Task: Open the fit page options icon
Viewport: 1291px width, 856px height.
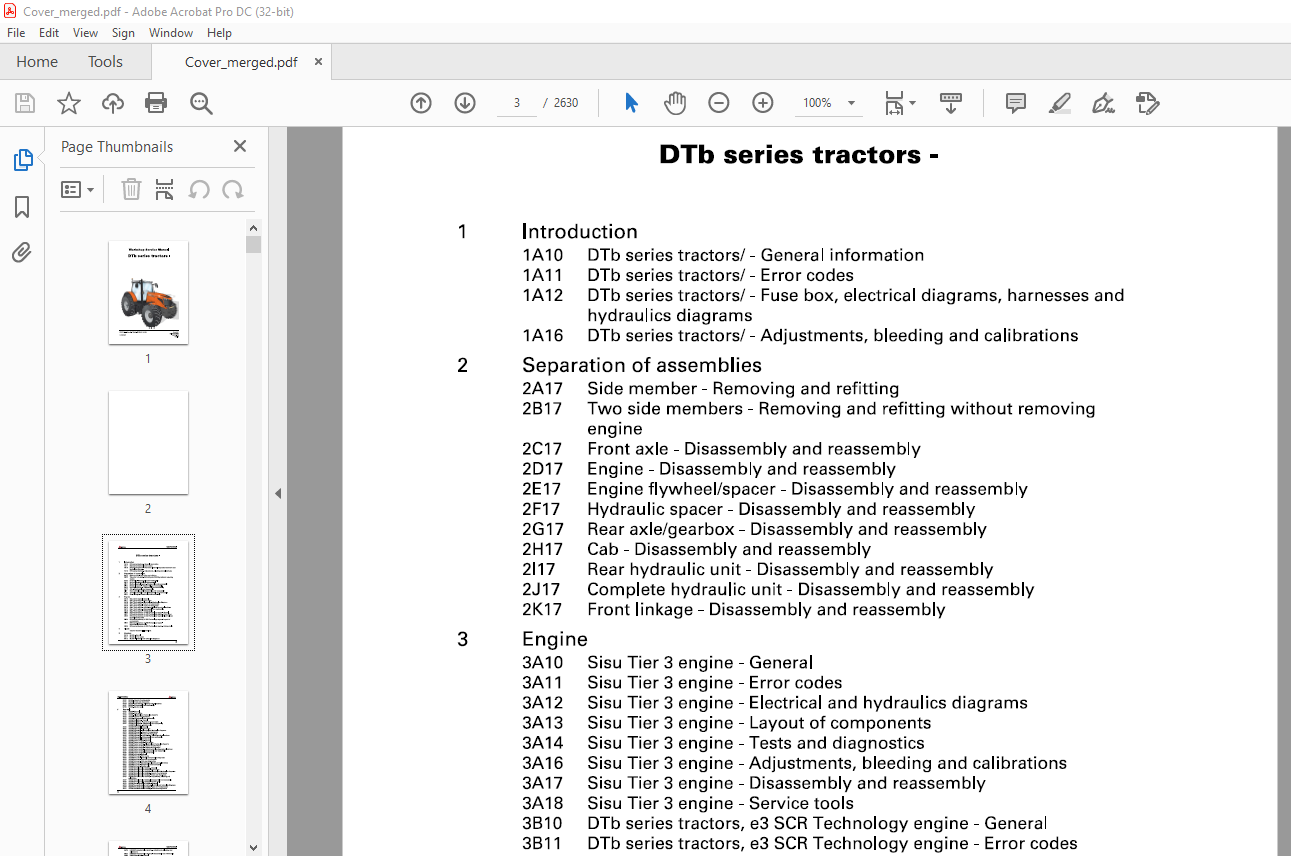Action: 899,103
